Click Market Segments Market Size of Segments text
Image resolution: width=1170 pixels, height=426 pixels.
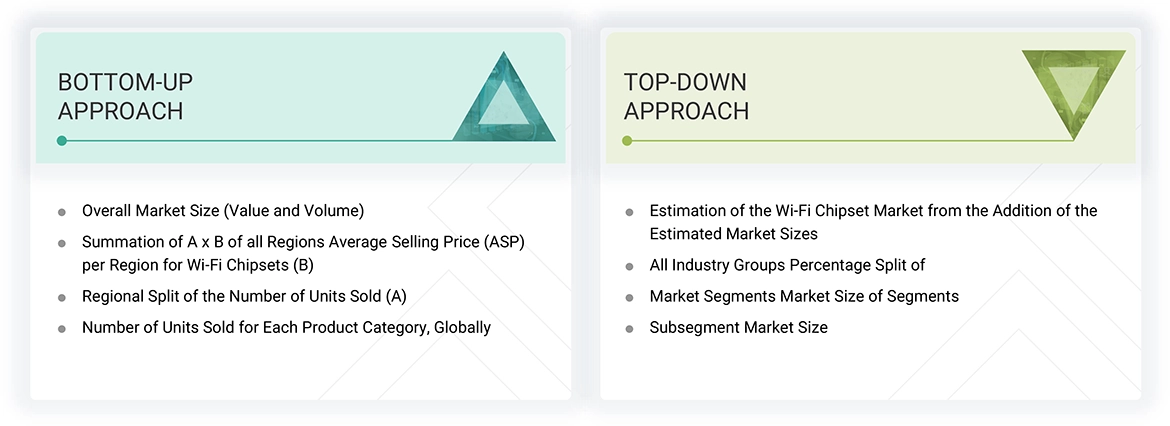click(x=804, y=296)
